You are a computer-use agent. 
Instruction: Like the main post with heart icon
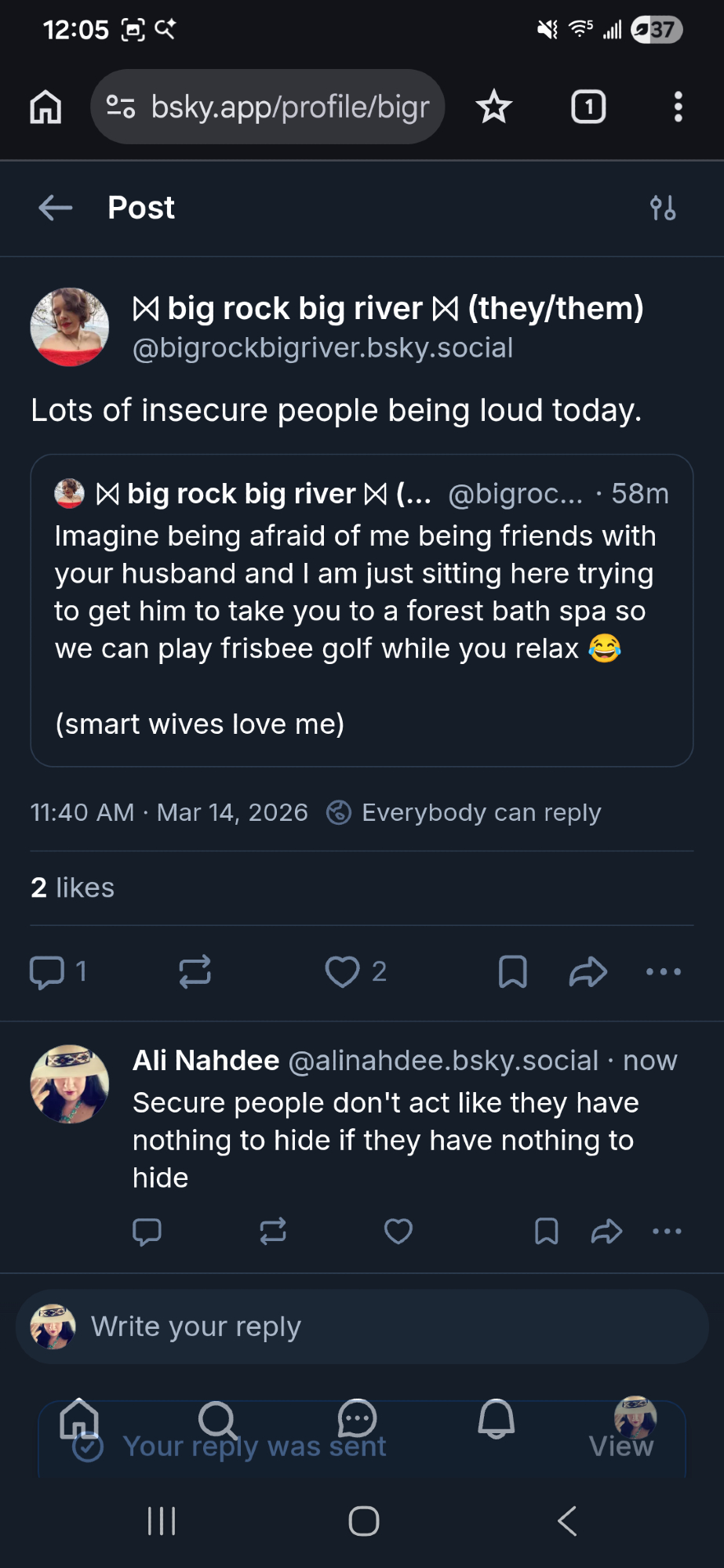pyautogui.click(x=343, y=972)
